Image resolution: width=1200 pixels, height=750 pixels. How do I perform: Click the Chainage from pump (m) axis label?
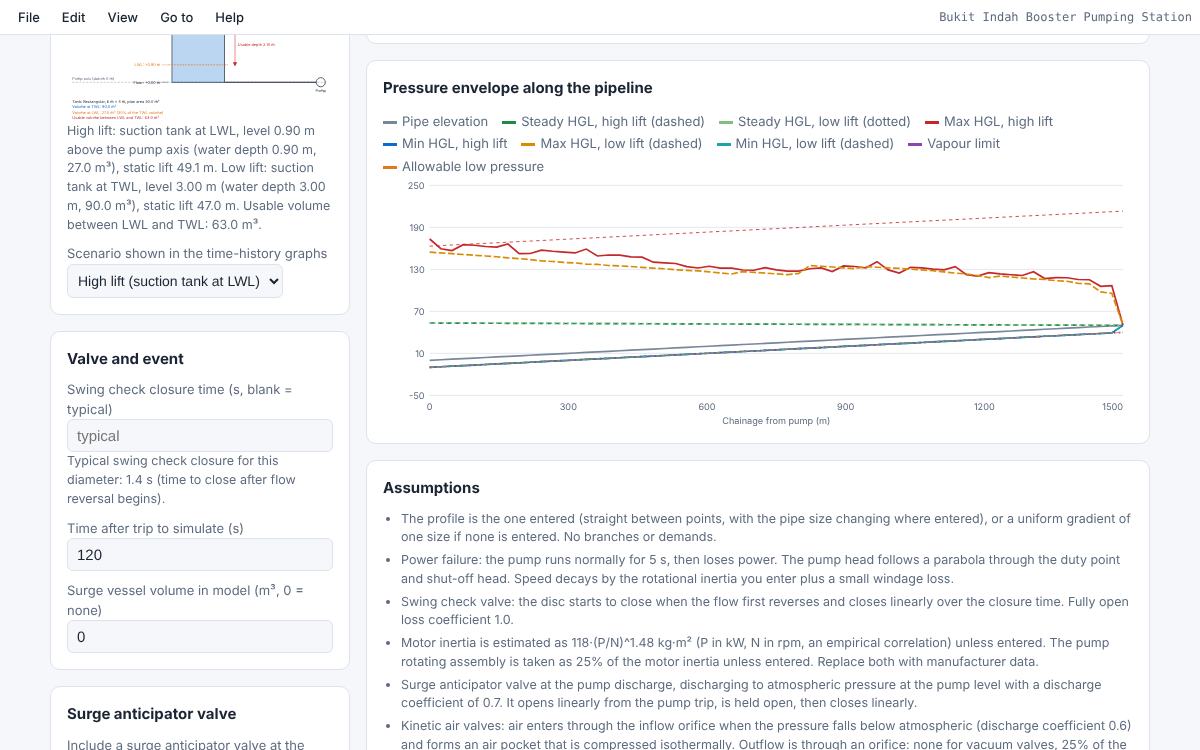coord(776,421)
